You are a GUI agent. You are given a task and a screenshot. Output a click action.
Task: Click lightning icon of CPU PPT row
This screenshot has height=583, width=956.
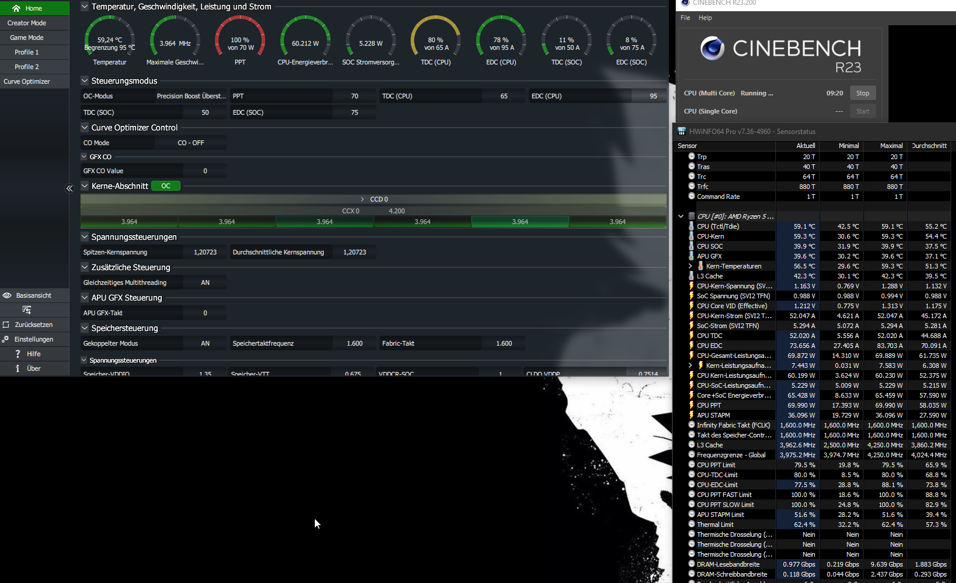click(x=691, y=405)
